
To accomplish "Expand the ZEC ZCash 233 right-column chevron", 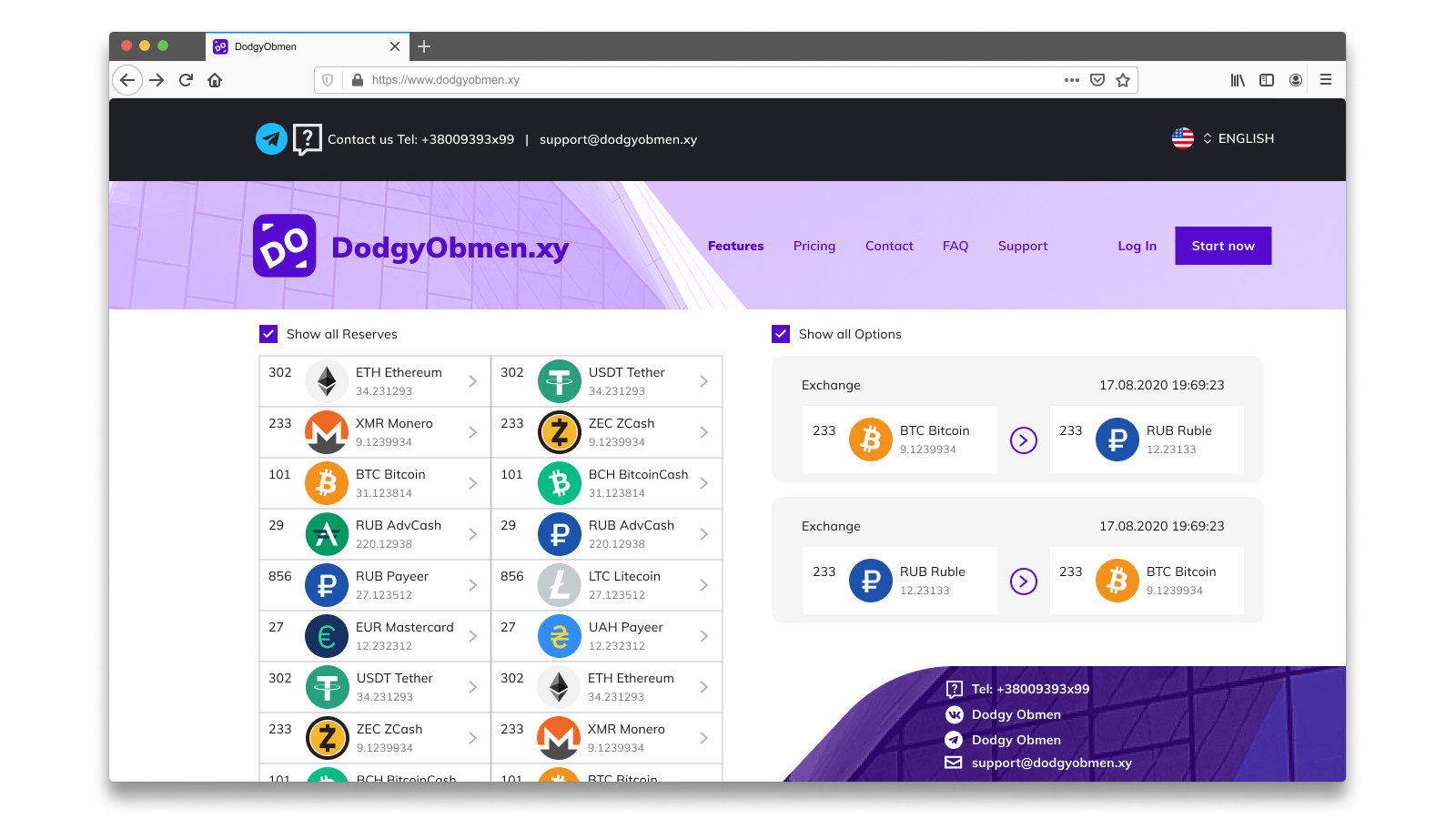I will click(x=703, y=432).
